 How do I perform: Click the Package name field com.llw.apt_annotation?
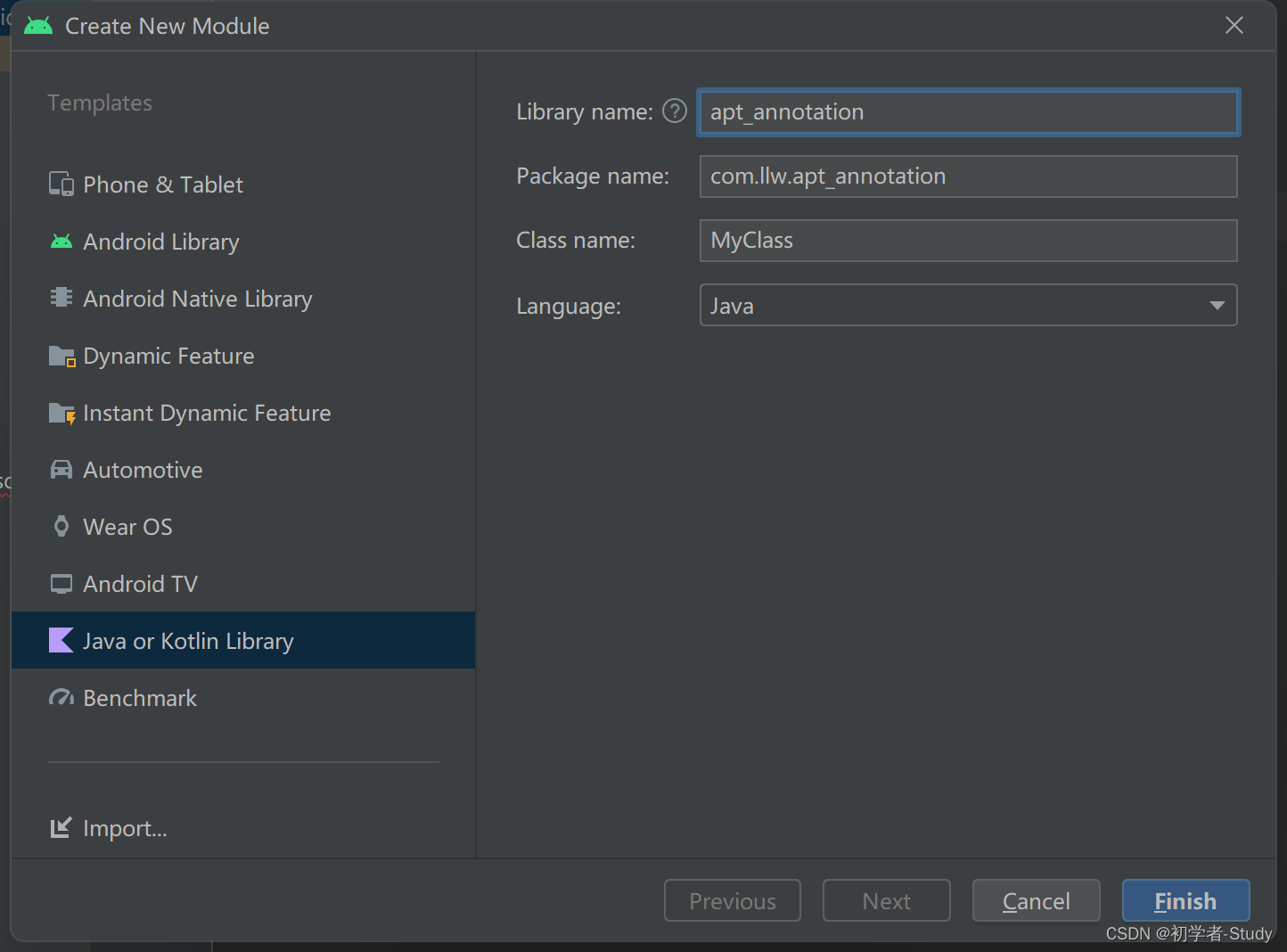coord(969,176)
